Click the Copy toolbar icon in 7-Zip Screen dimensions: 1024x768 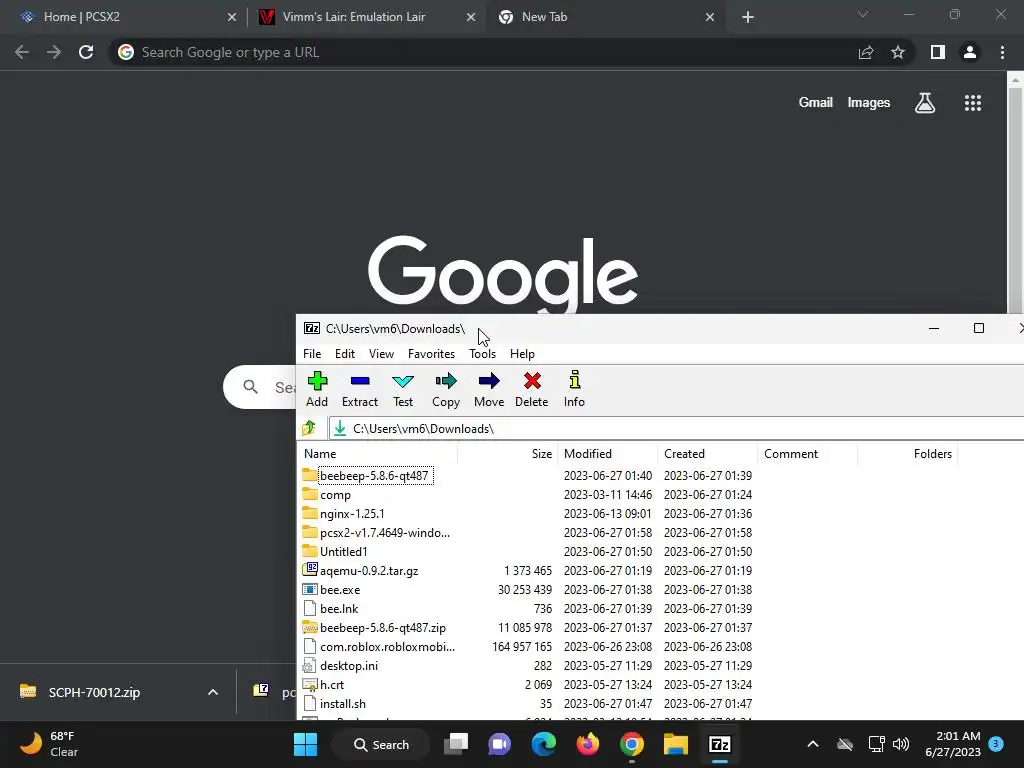[446, 389]
